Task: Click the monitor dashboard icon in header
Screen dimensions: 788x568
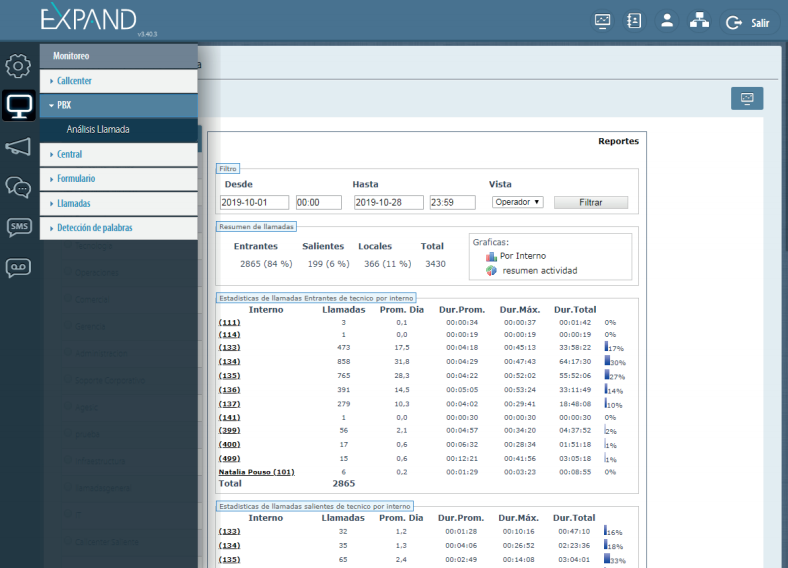Action: (x=602, y=21)
